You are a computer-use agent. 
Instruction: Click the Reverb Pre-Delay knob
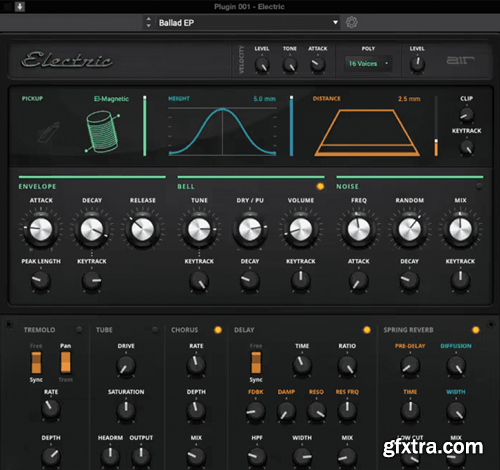(x=410, y=365)
